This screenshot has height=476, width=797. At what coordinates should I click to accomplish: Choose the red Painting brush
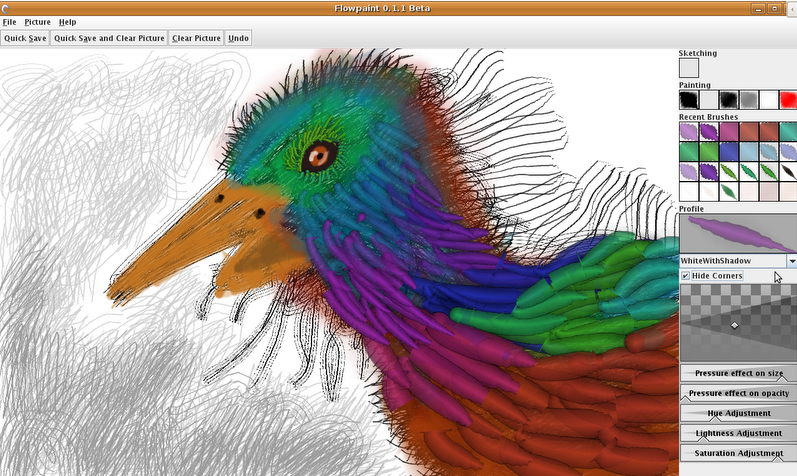[x=787, y=100]
